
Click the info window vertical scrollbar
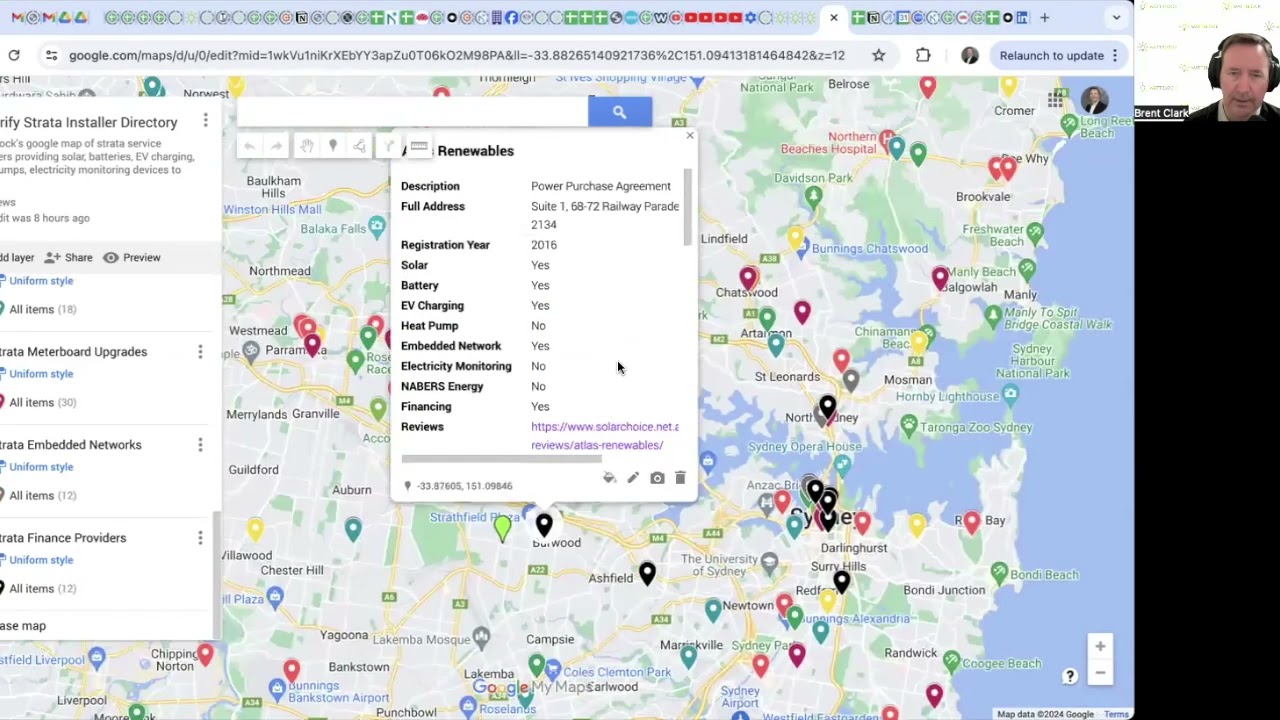tap(687, 207)
